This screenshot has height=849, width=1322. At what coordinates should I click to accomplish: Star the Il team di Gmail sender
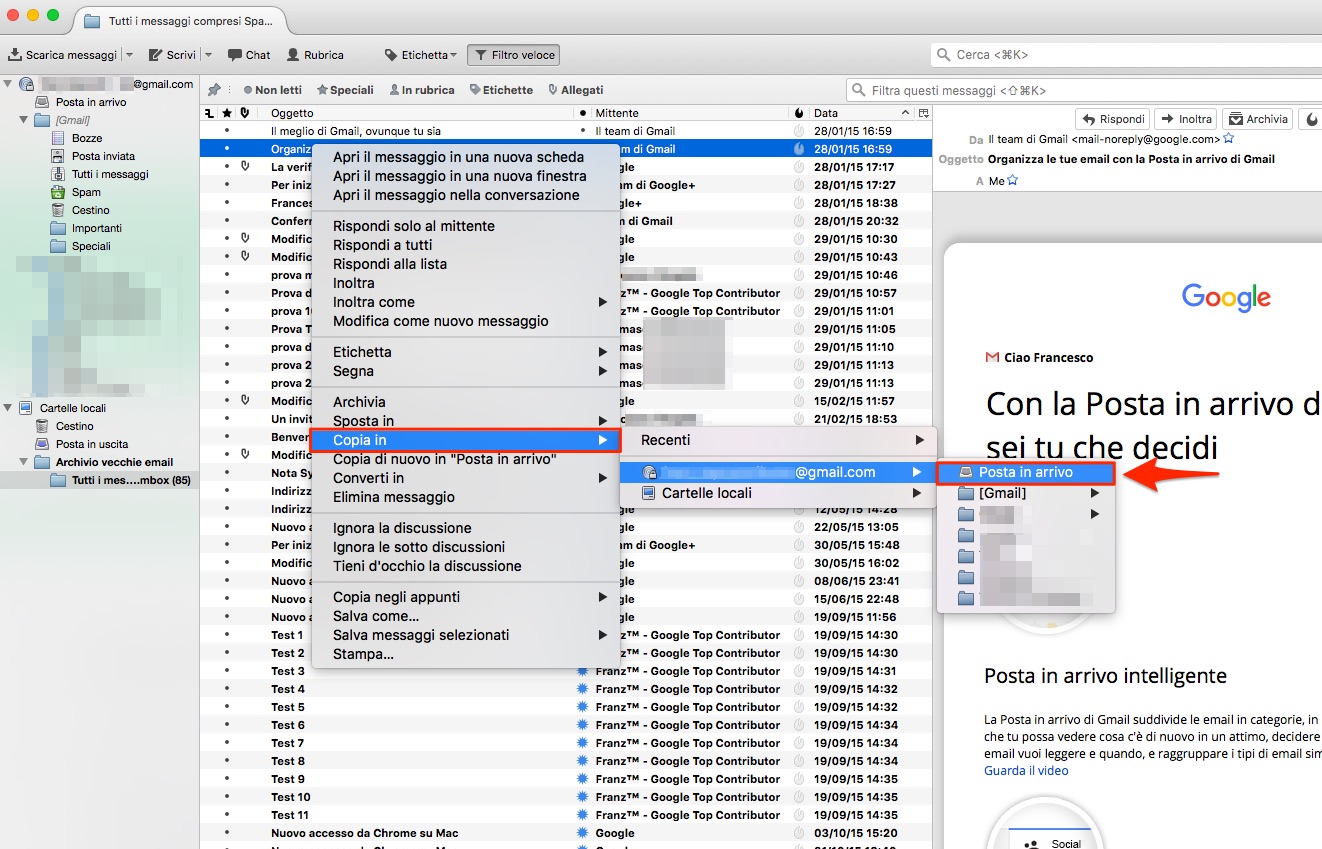1229,139
